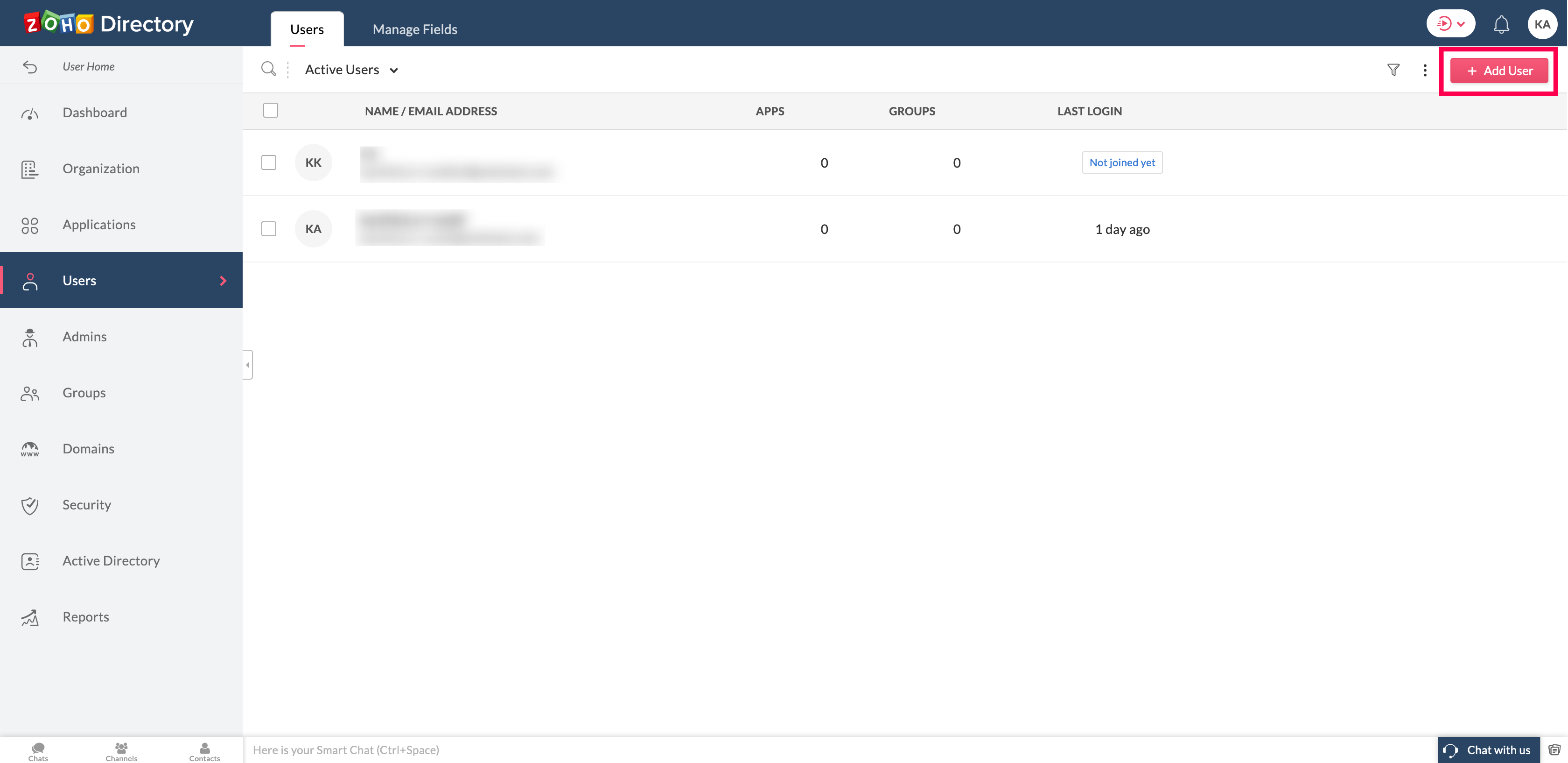Click the Active Directory sidebar icon
This screenshot has width=1568, height=763.
[30, 560]
